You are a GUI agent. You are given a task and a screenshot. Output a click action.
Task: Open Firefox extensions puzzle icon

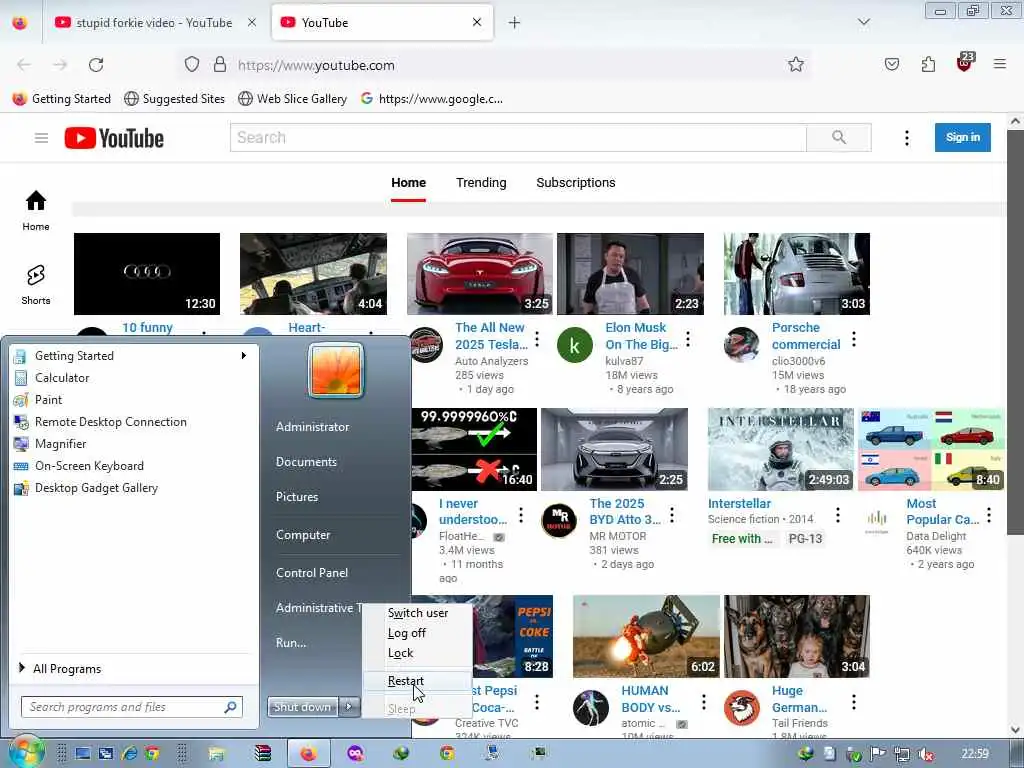928,64
